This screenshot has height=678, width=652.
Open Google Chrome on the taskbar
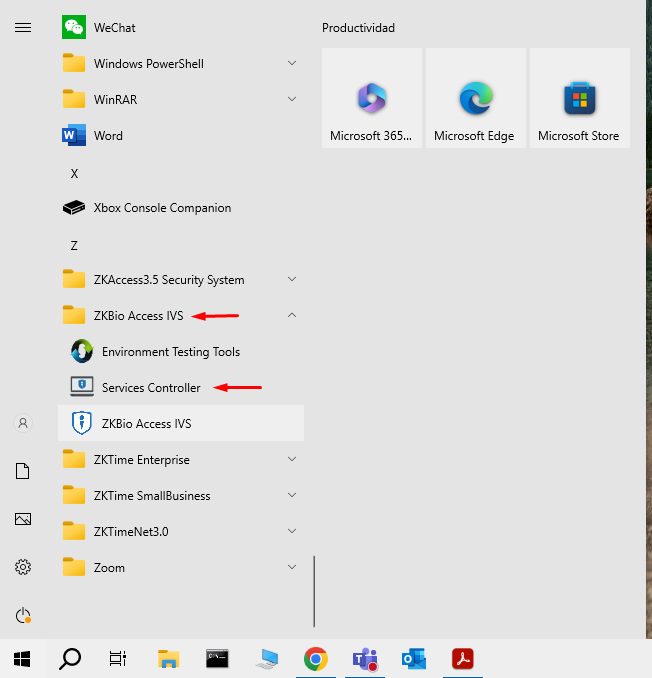316,659
